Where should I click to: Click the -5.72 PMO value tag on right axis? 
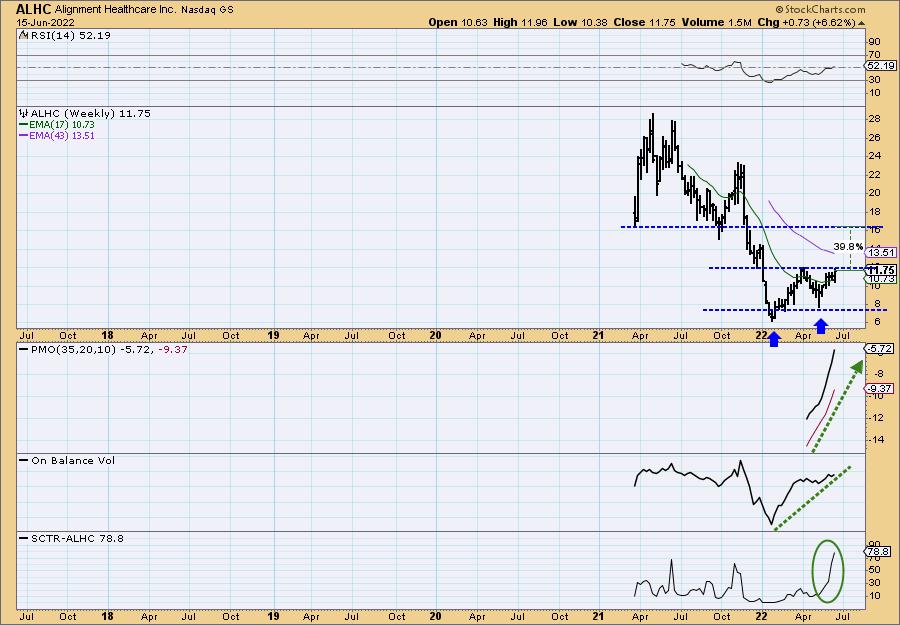point(879,349)
